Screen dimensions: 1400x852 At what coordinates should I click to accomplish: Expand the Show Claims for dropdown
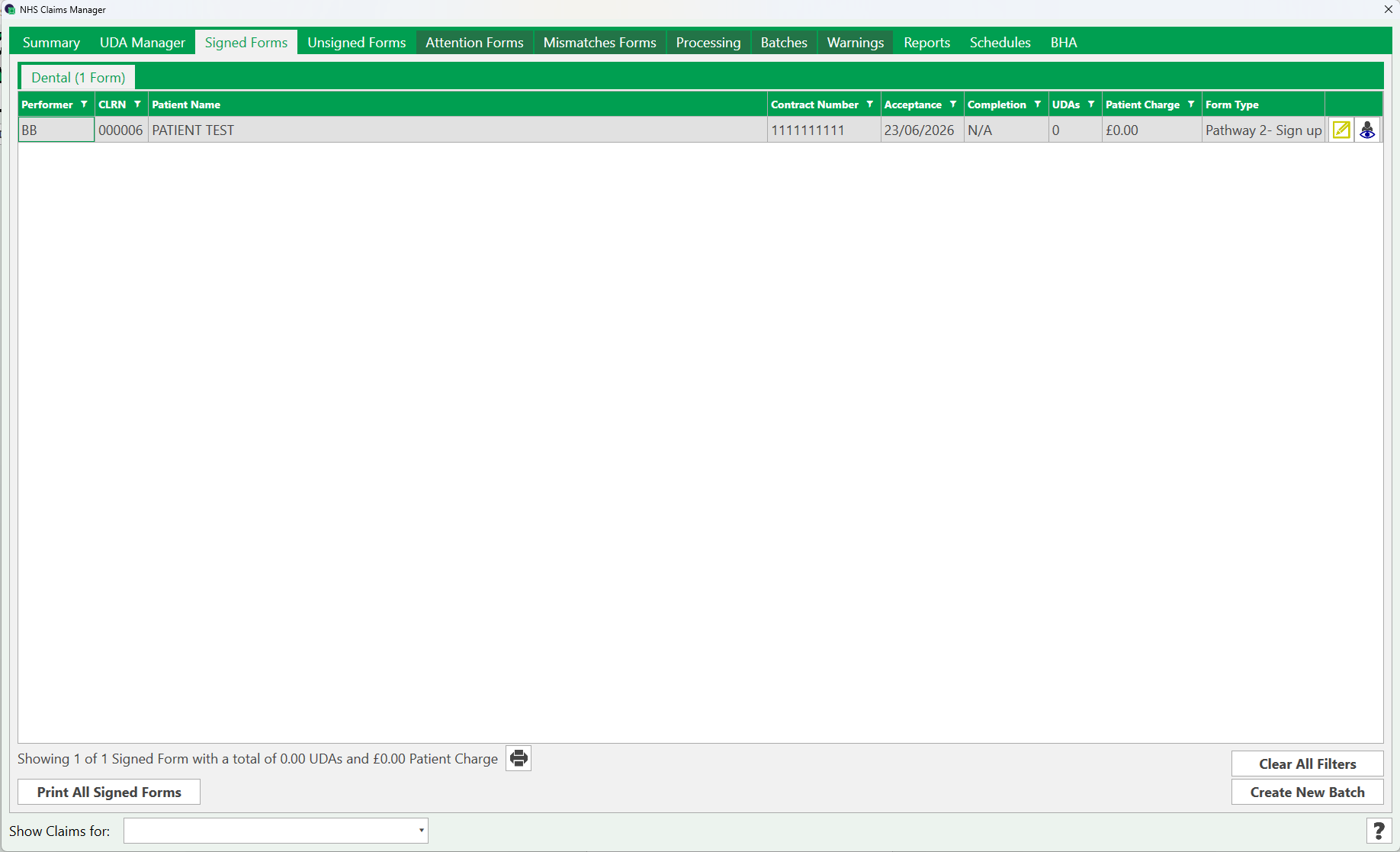(421, 831)
